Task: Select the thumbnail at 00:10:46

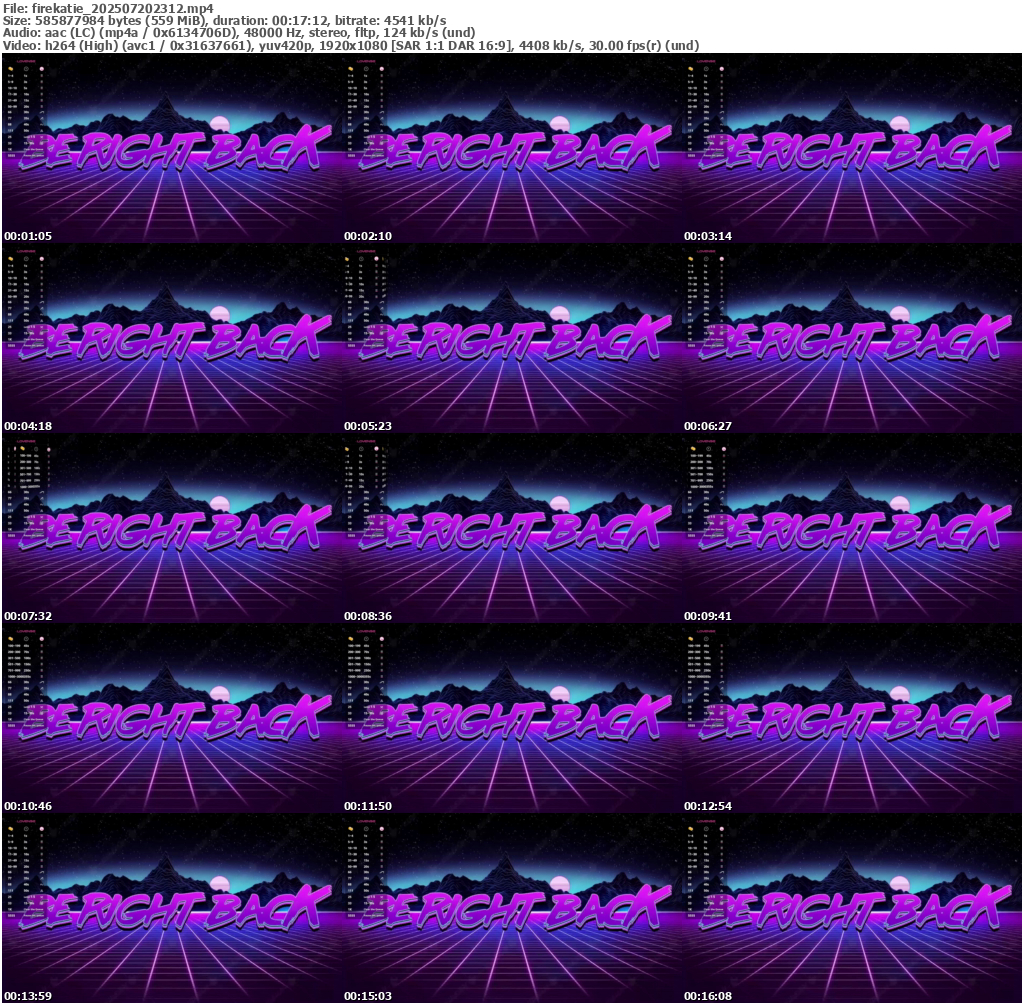Action: pos(171,718)
